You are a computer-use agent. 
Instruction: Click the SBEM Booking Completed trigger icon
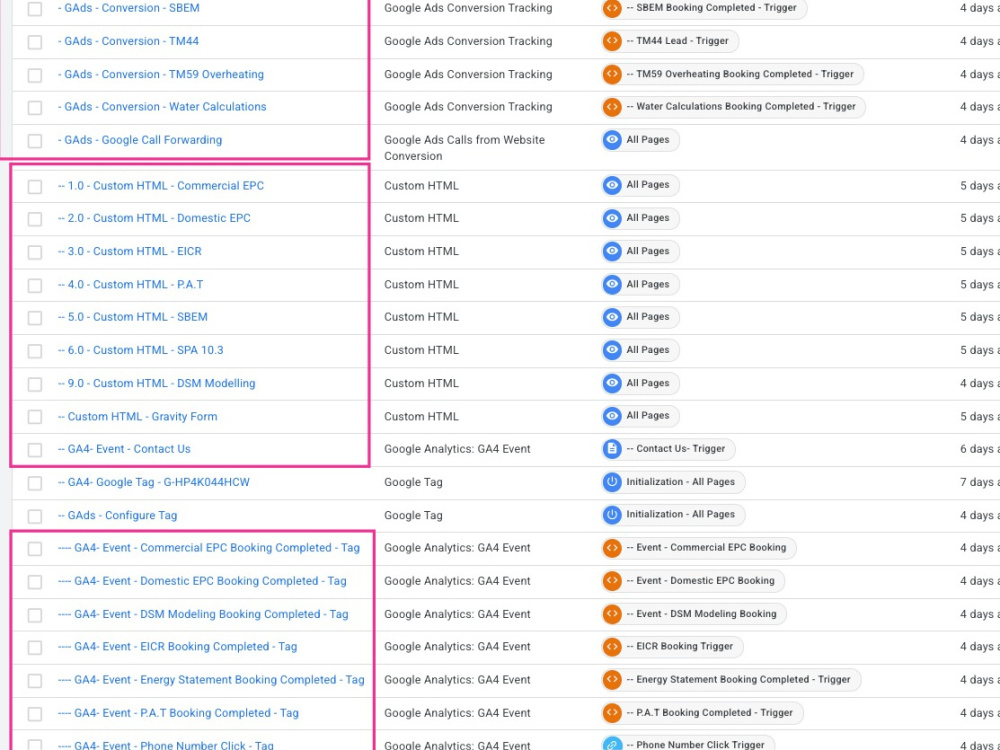point(612,8)
